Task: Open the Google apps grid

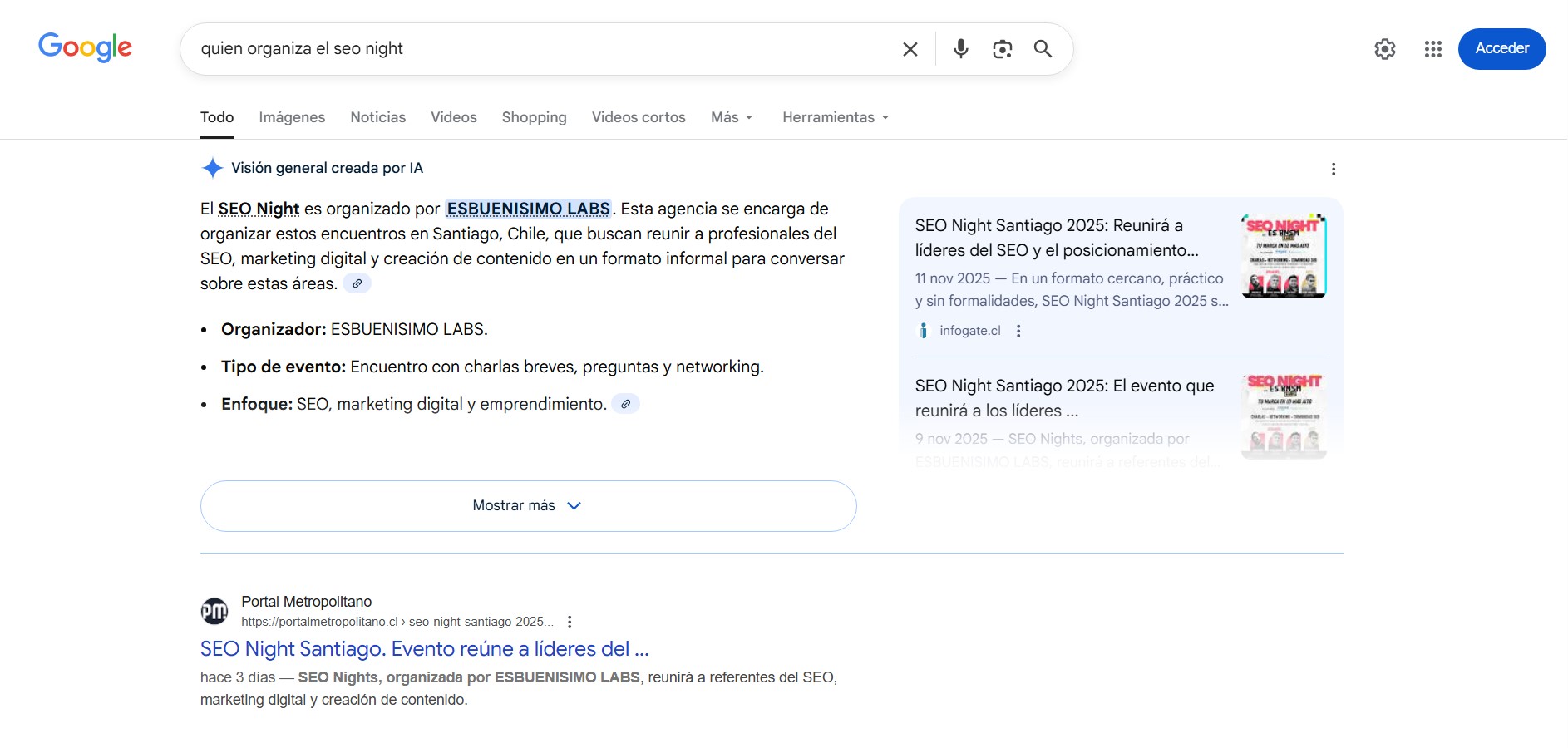Action: click(1432, 49)
